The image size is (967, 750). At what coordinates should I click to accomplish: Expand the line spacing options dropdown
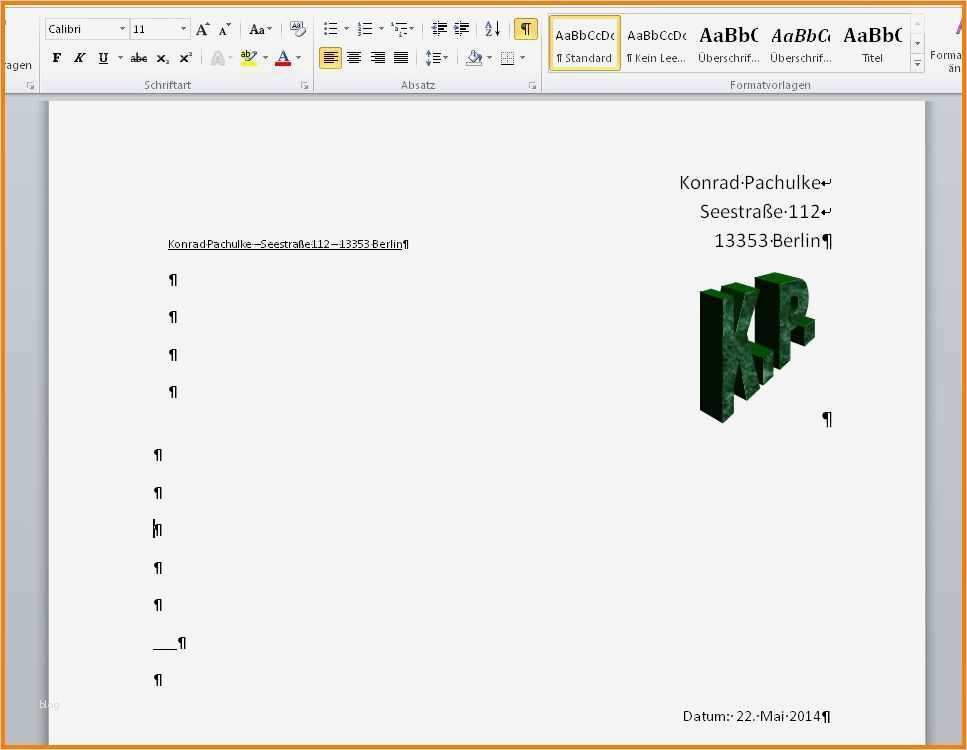pos(444,57)
